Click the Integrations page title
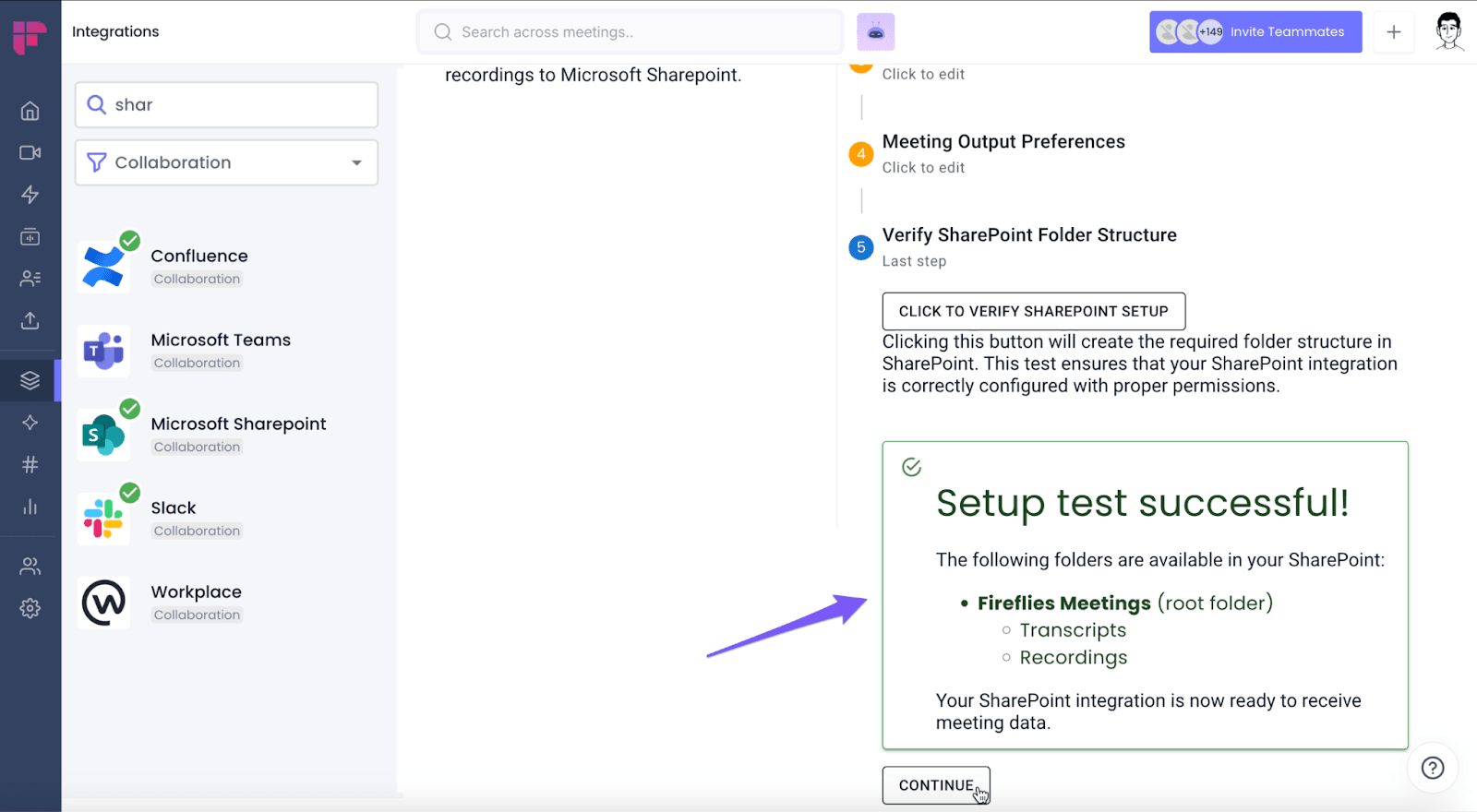This screenshot has height=812, width=1477. click(115, 31)
